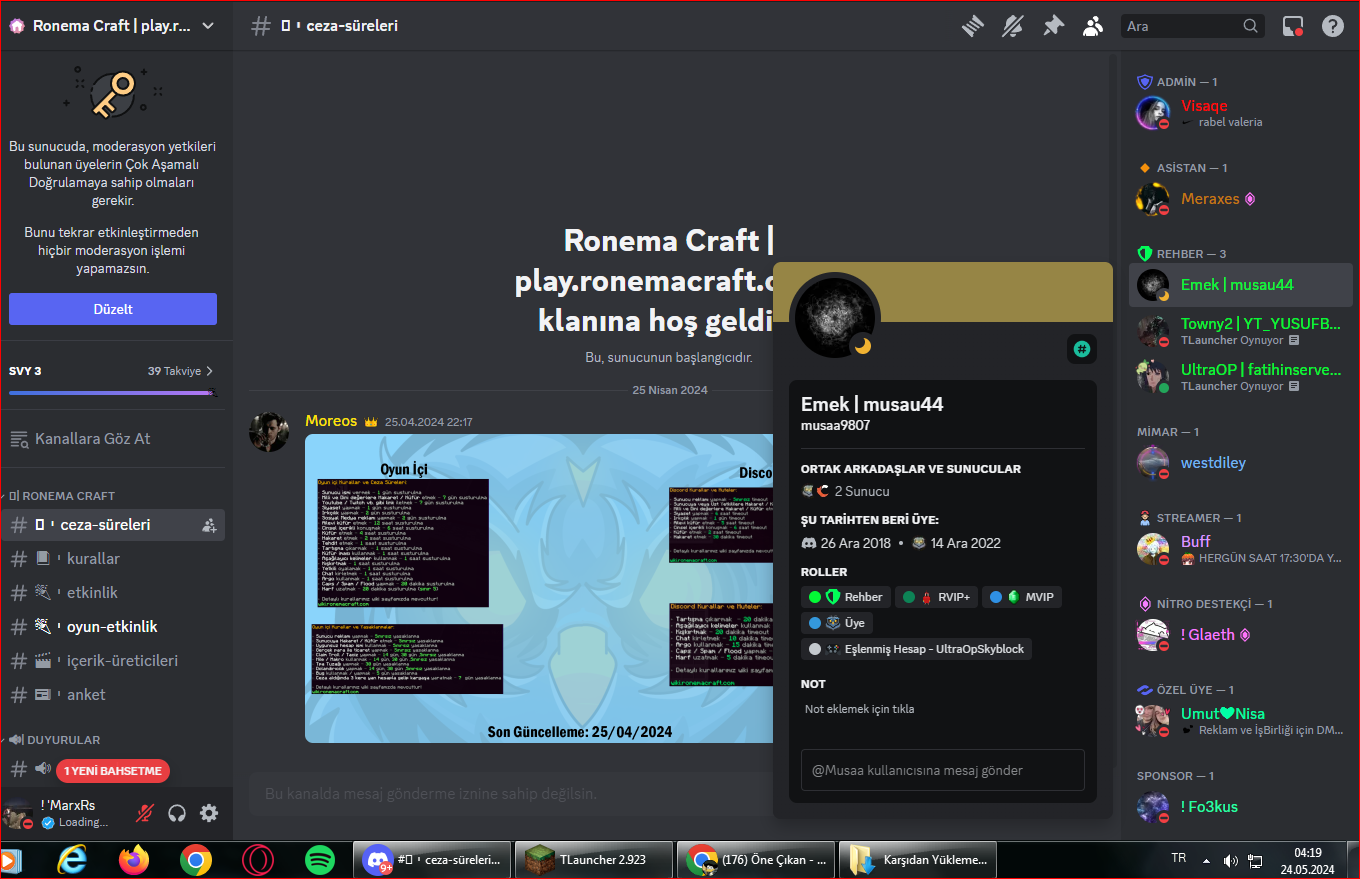1360x879 pixels.
Task: Open the pinned Chrome icon on the taskbar
Action: tap(195, 860)
